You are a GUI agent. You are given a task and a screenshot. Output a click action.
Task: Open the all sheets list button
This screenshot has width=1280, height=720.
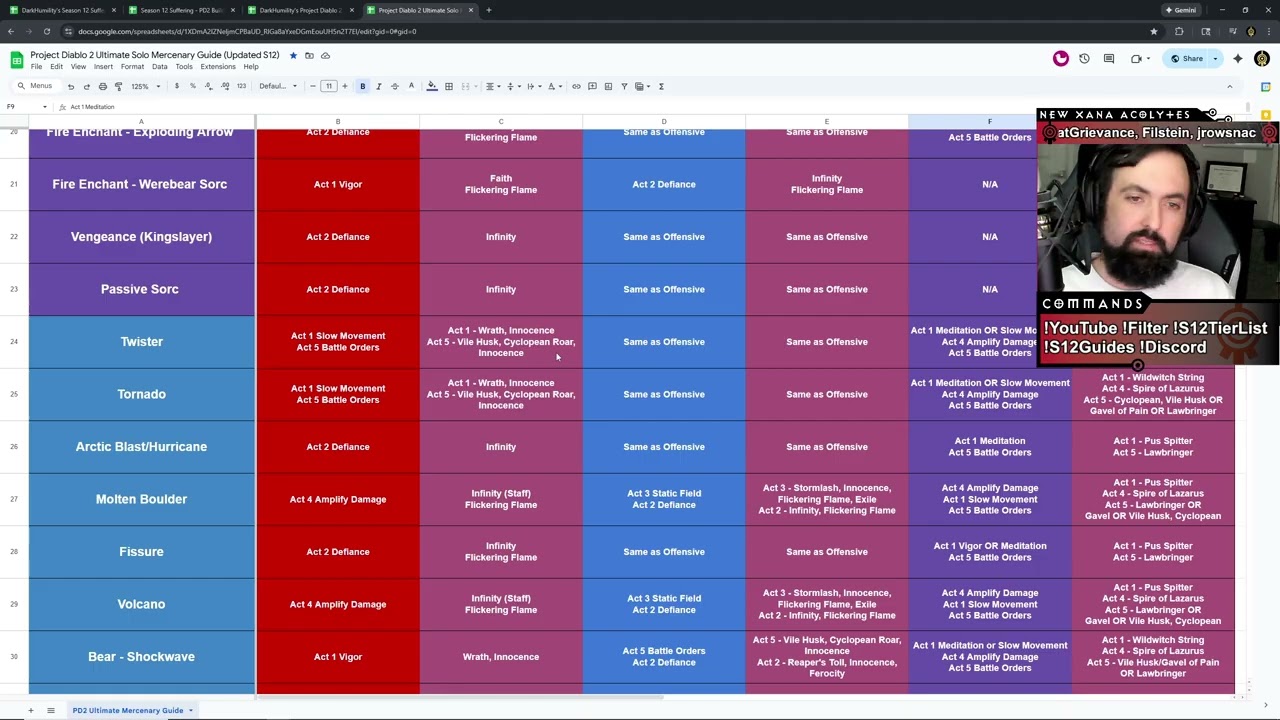[50, 710]
